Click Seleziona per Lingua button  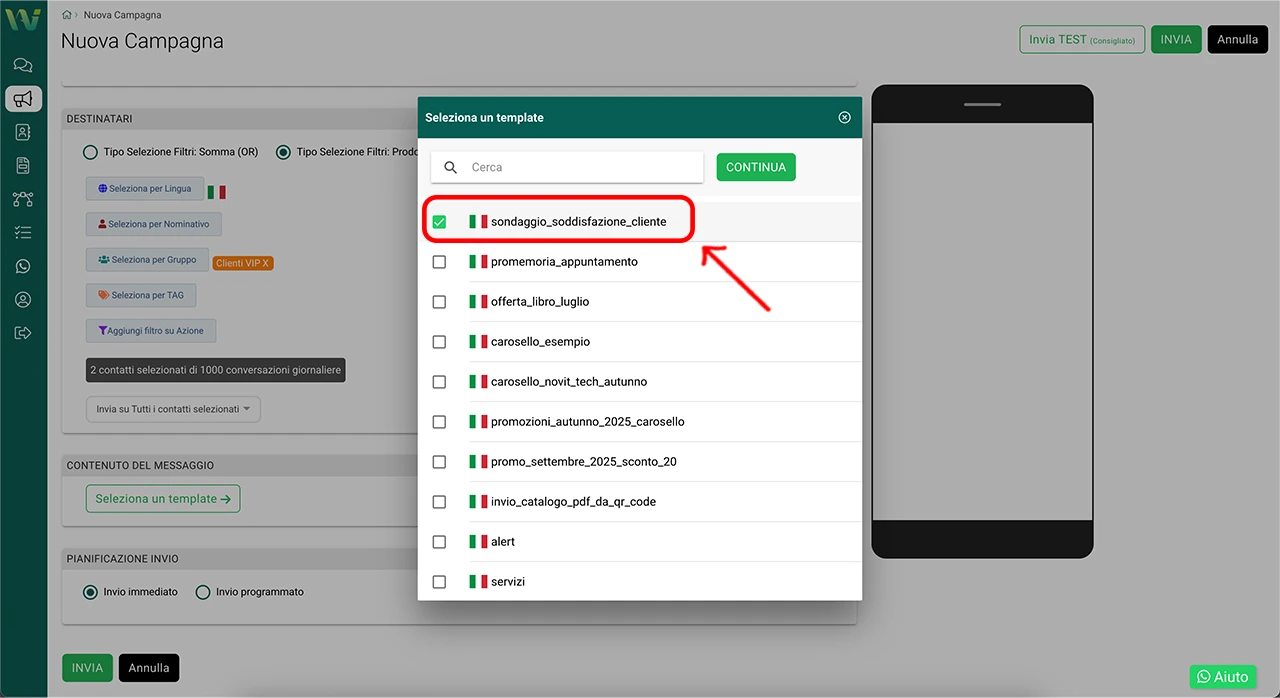pyautogui.click(x=144, y=189)
